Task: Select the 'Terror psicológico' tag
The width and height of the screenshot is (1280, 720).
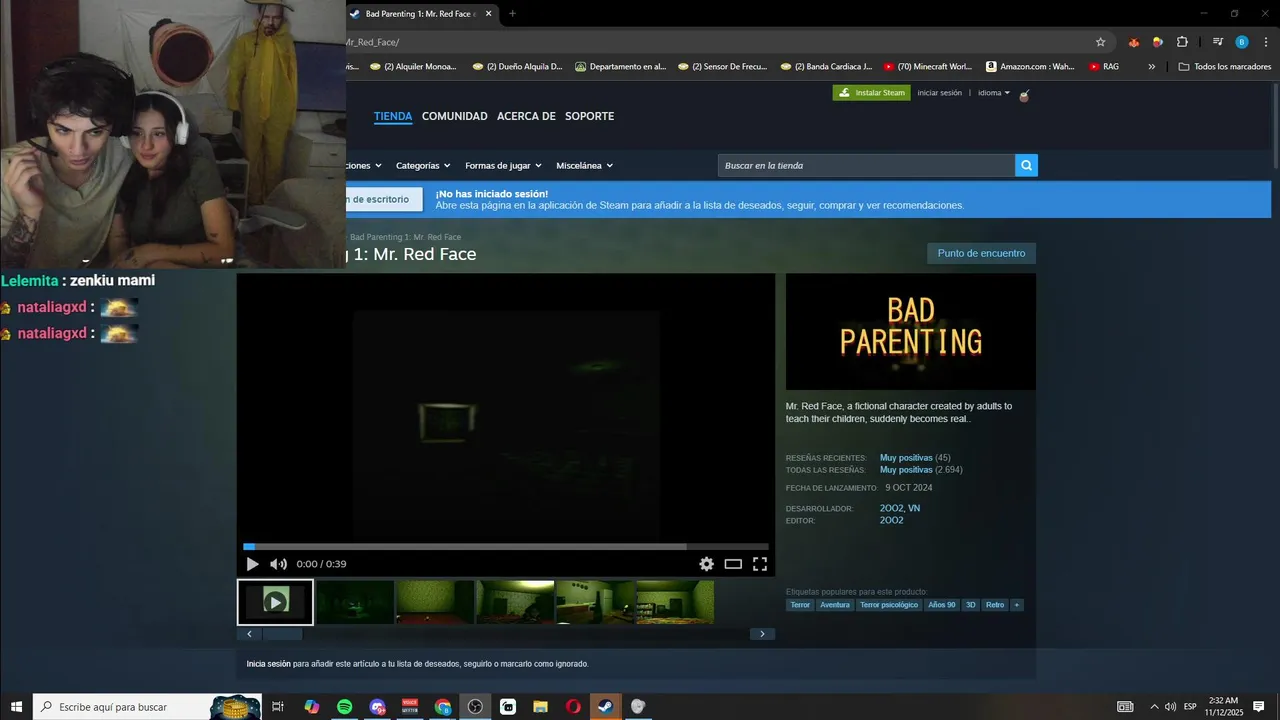Action: (x=889, y=605)
